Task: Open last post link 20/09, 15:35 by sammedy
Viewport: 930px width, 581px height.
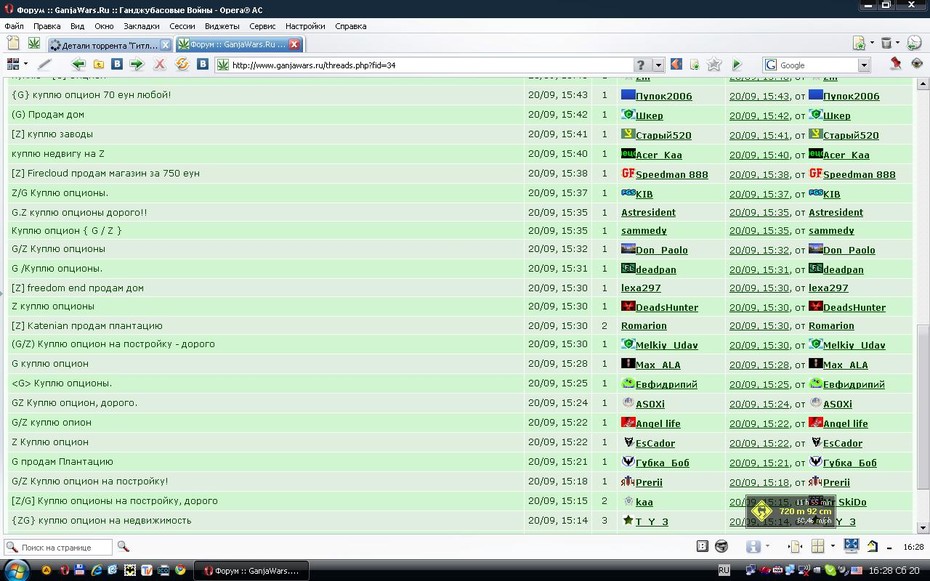Action: [759, 231]
